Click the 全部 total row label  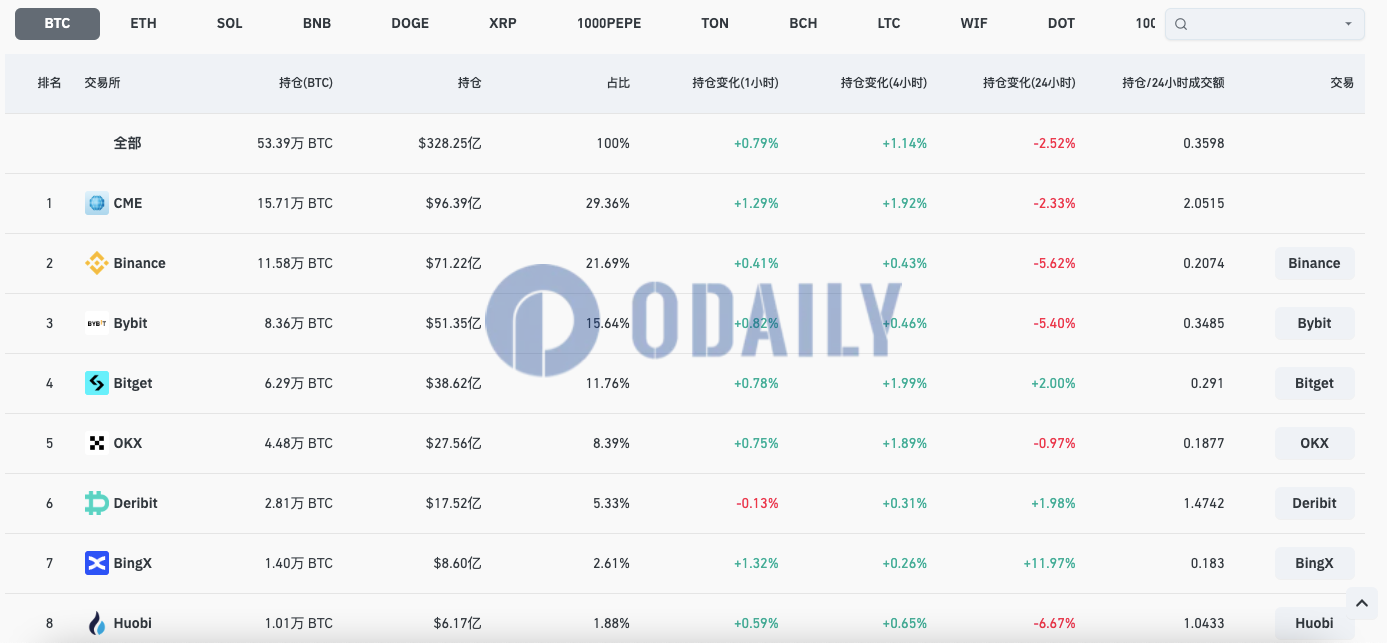[127, 143]
